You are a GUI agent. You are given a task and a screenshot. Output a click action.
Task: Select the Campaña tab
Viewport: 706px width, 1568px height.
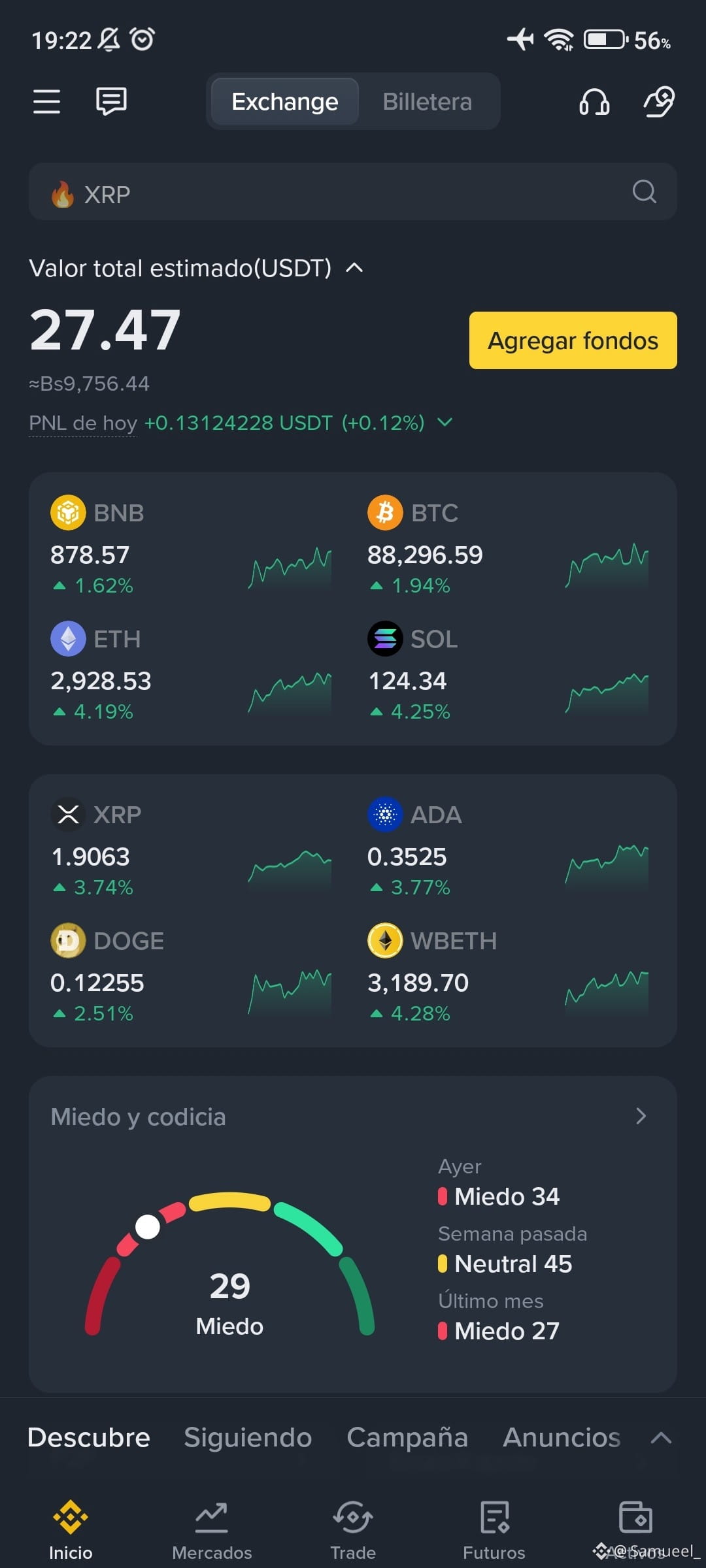[407, 1437]
